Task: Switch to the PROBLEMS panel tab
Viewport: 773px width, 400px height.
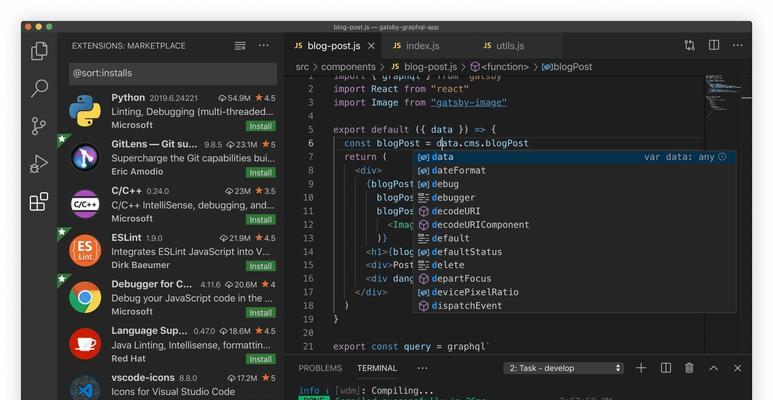Action: [320, 368]
